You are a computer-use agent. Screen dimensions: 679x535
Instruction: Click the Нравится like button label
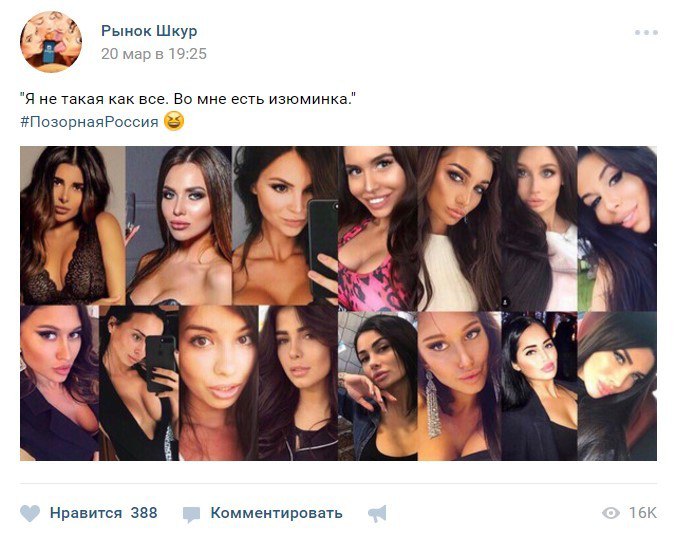[x=86, y=513]
